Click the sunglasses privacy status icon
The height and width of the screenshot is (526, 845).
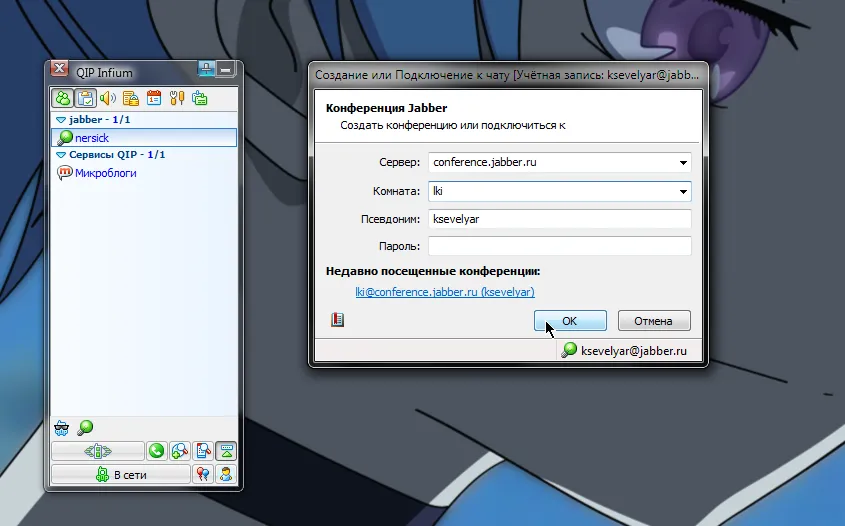coord(62,427)
